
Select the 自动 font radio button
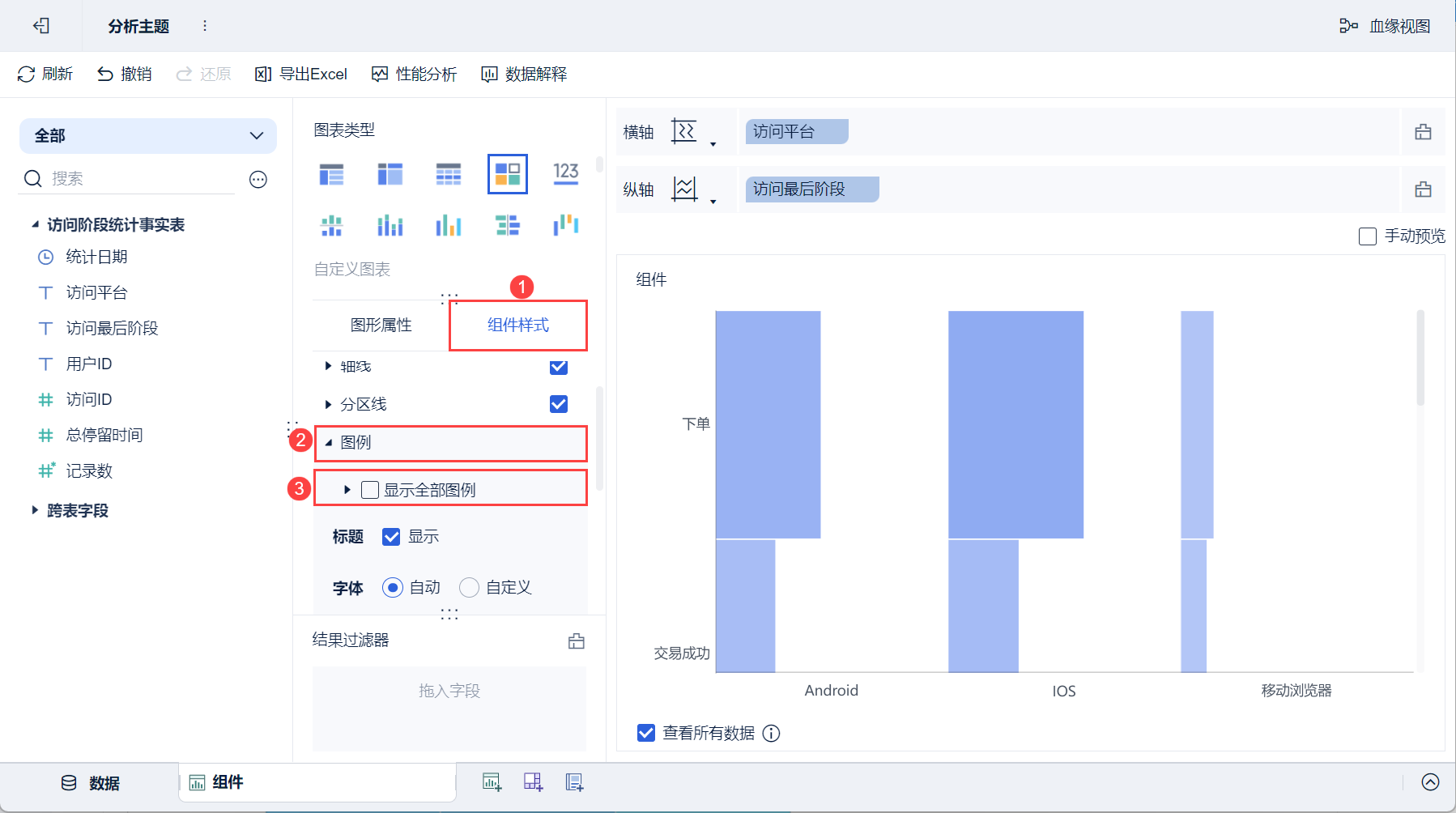click(393, 588)
